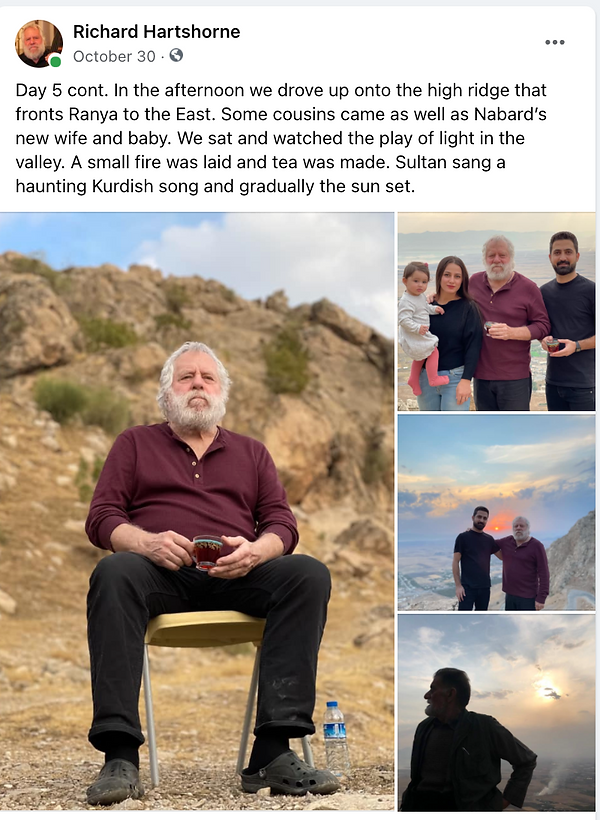
Task: Click the water bottle in the main photo
Action: (x=335, y=738)
